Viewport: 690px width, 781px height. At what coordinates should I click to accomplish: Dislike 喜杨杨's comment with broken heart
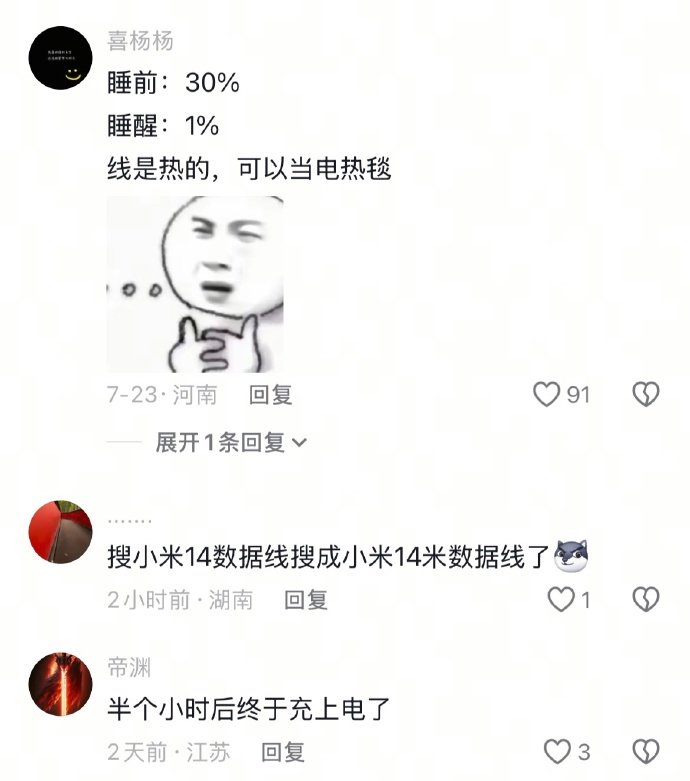(646, 394)
